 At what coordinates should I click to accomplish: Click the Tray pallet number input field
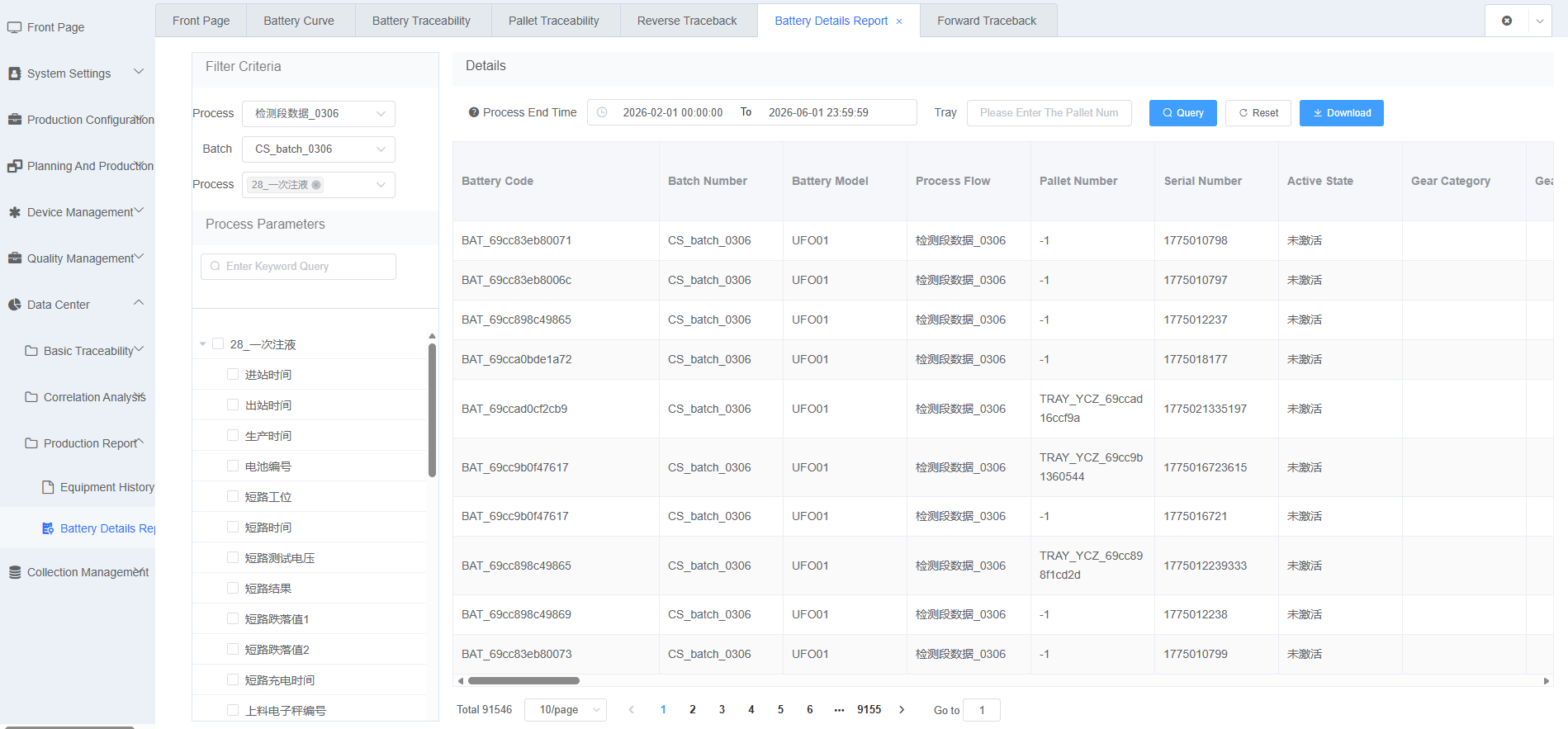pos(1049,113)
